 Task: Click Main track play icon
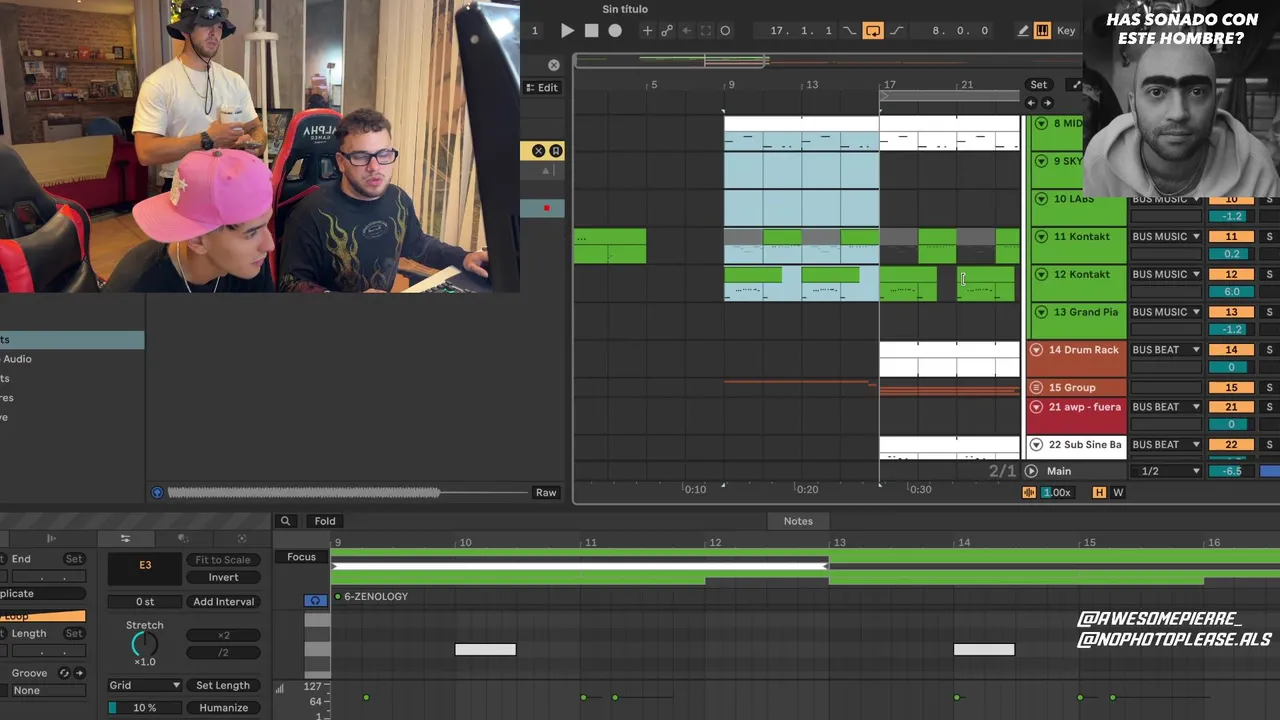(x=1031, y=471)
